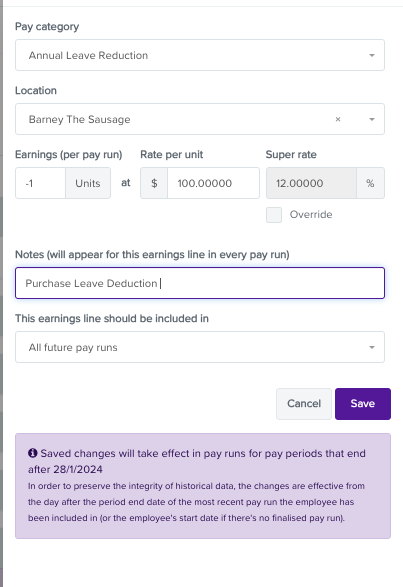Enable the Override checkbox for super rate

pos(274,215)
